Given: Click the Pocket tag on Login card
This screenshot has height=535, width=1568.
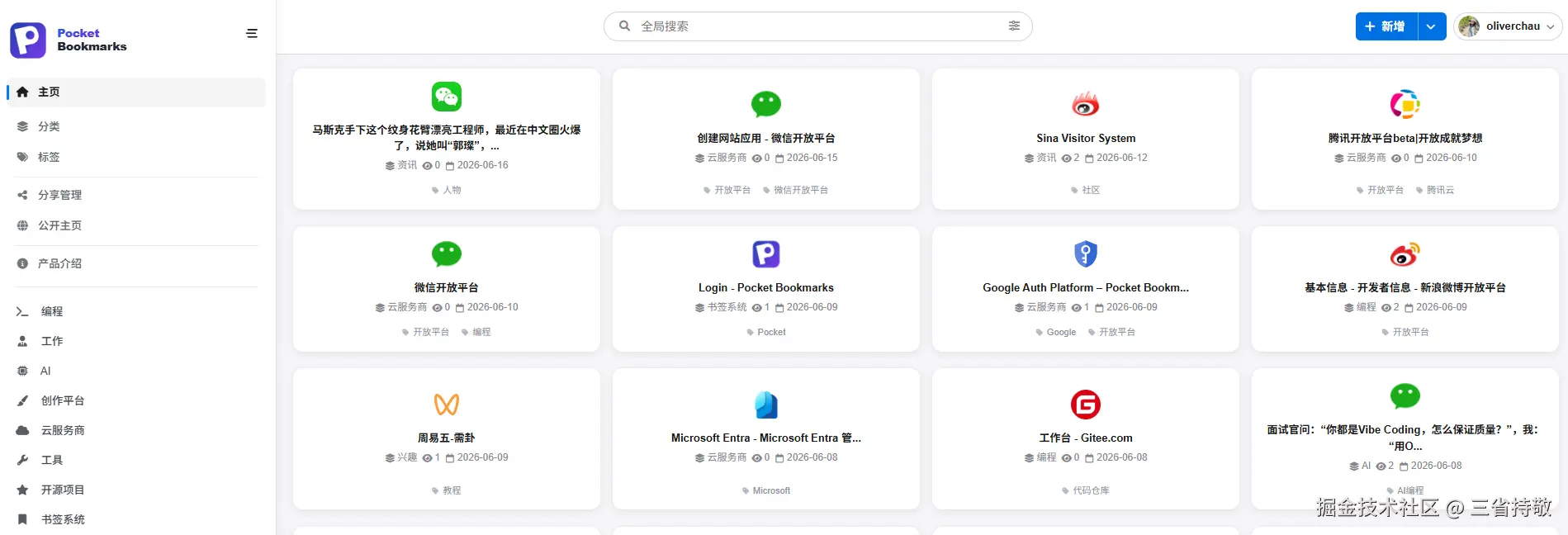Looking at the screenshot, I should tap(766, 332).
